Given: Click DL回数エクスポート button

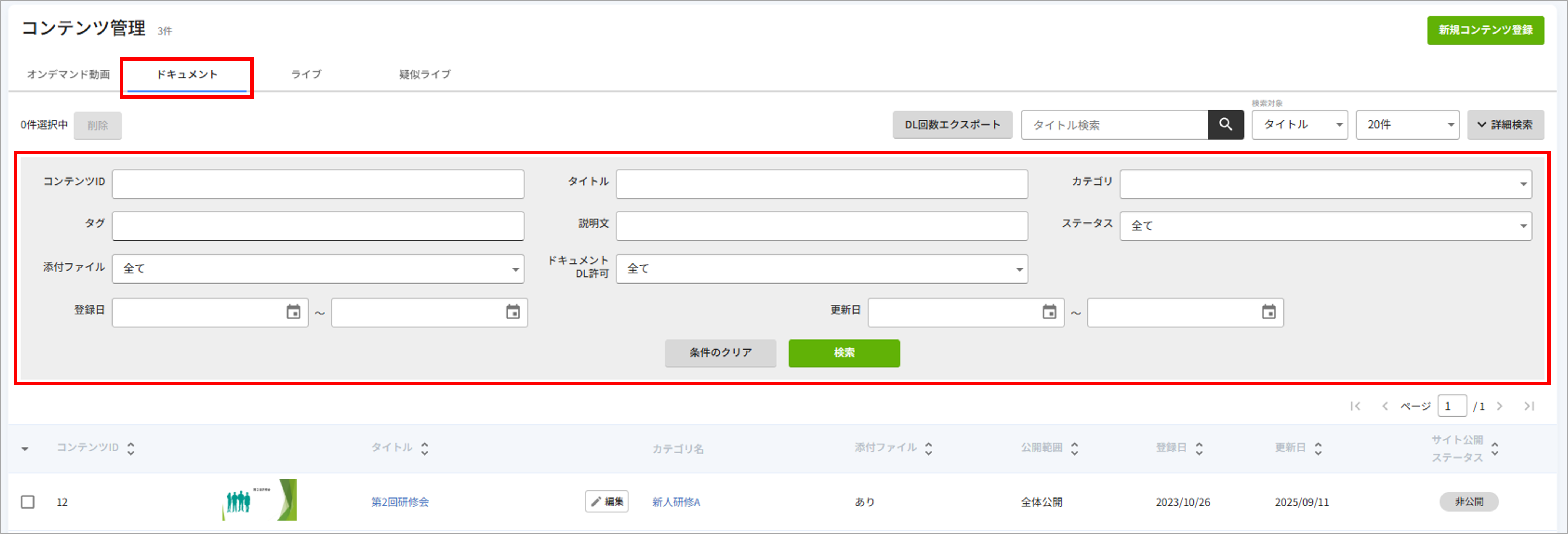Looking at the screenshot, I should point(952,125).
